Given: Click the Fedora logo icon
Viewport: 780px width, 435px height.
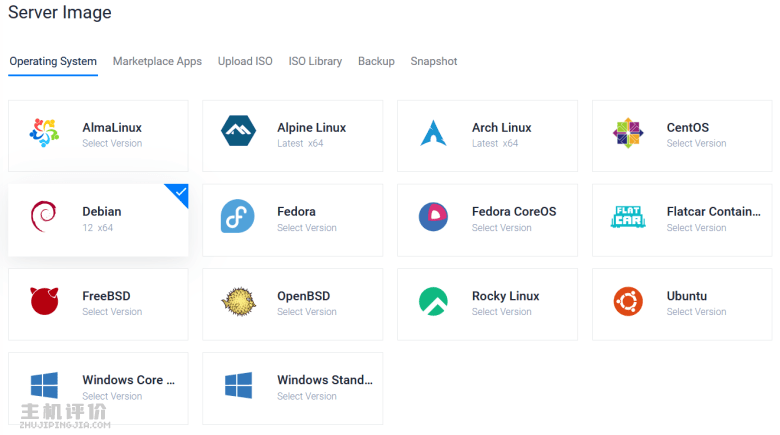Looking at the screenshot, I should (x=238, y=216).
